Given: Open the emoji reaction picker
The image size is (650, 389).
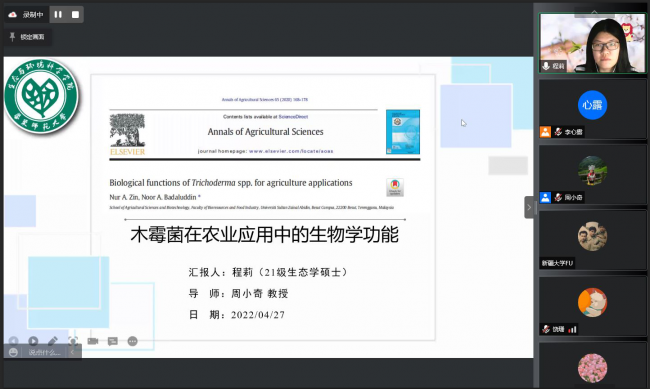Looking at the screenshot, I should (13, 352).
